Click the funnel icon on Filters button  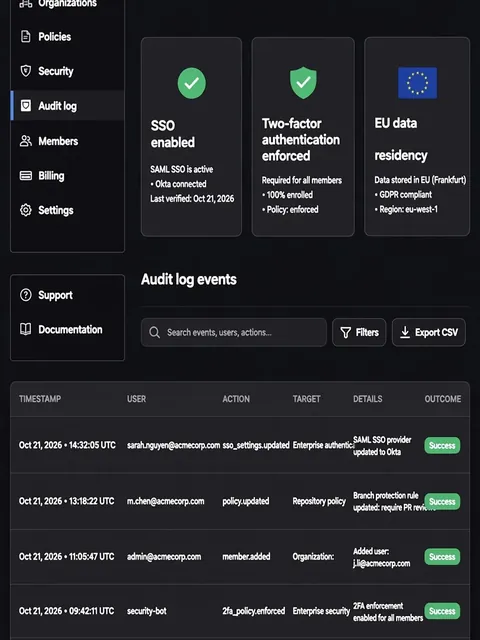pos(345,333)
